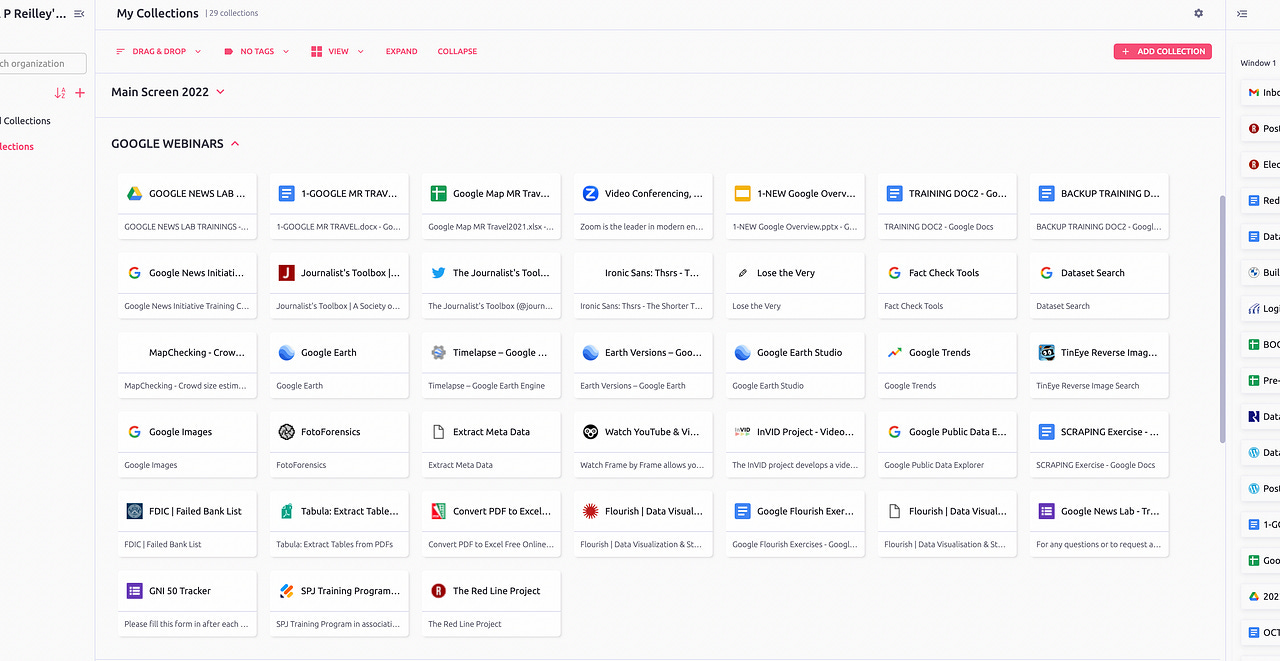Open the DRAG & DROP dropdown
Image resolution: width=1280 pixels, height=661 pixels.
[x=159, y=51]
